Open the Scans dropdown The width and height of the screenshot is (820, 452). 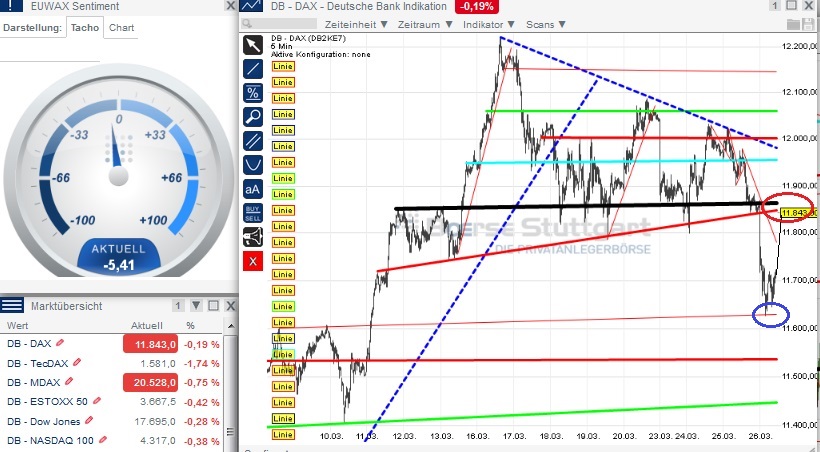tap(546, 25)
